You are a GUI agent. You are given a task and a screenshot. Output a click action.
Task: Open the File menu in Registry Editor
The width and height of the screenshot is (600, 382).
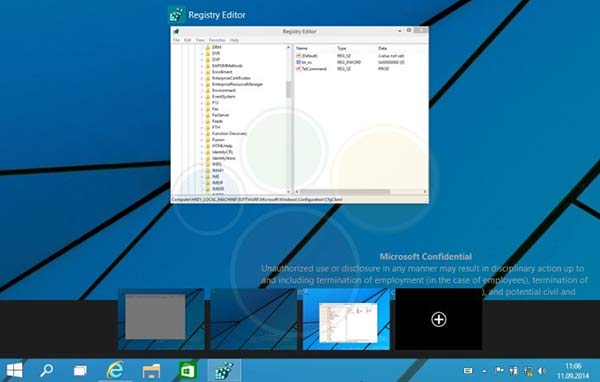(176, 40)
